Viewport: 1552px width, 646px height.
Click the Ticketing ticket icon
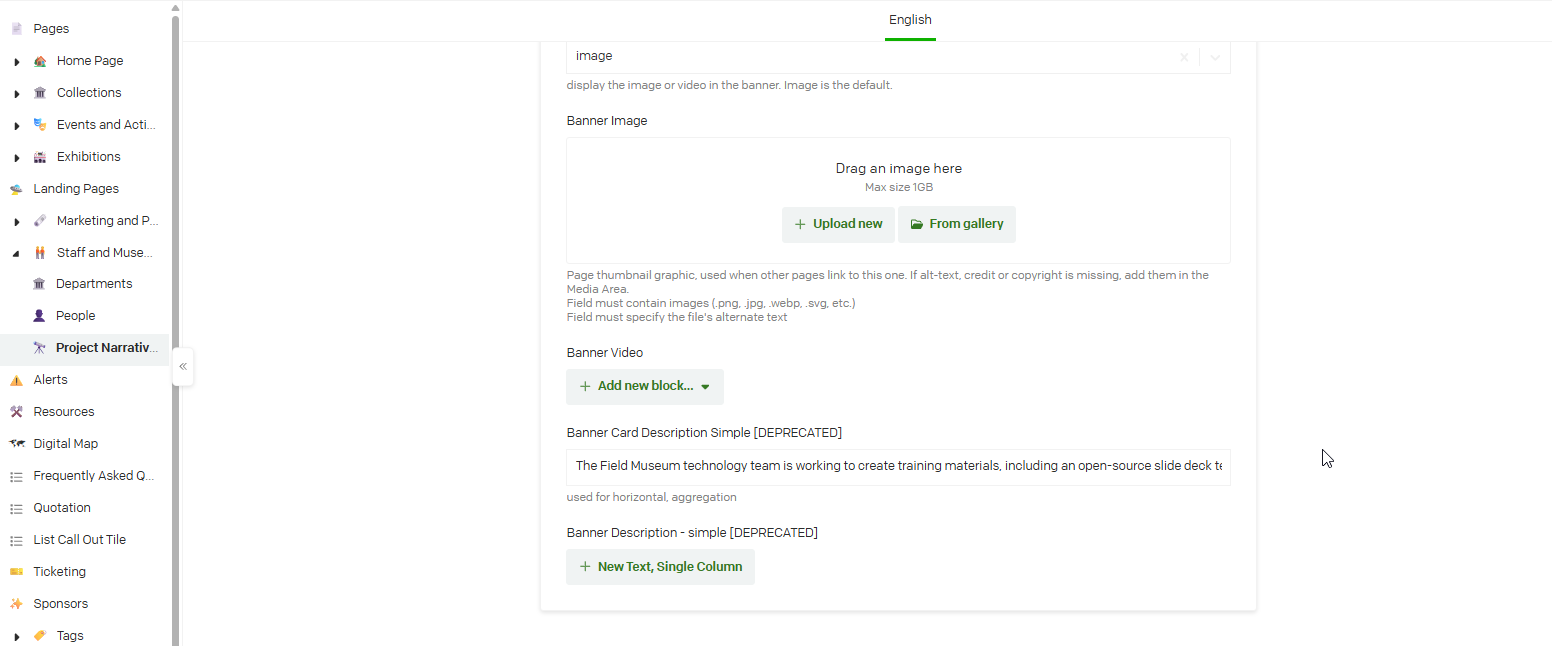[16, 572]
